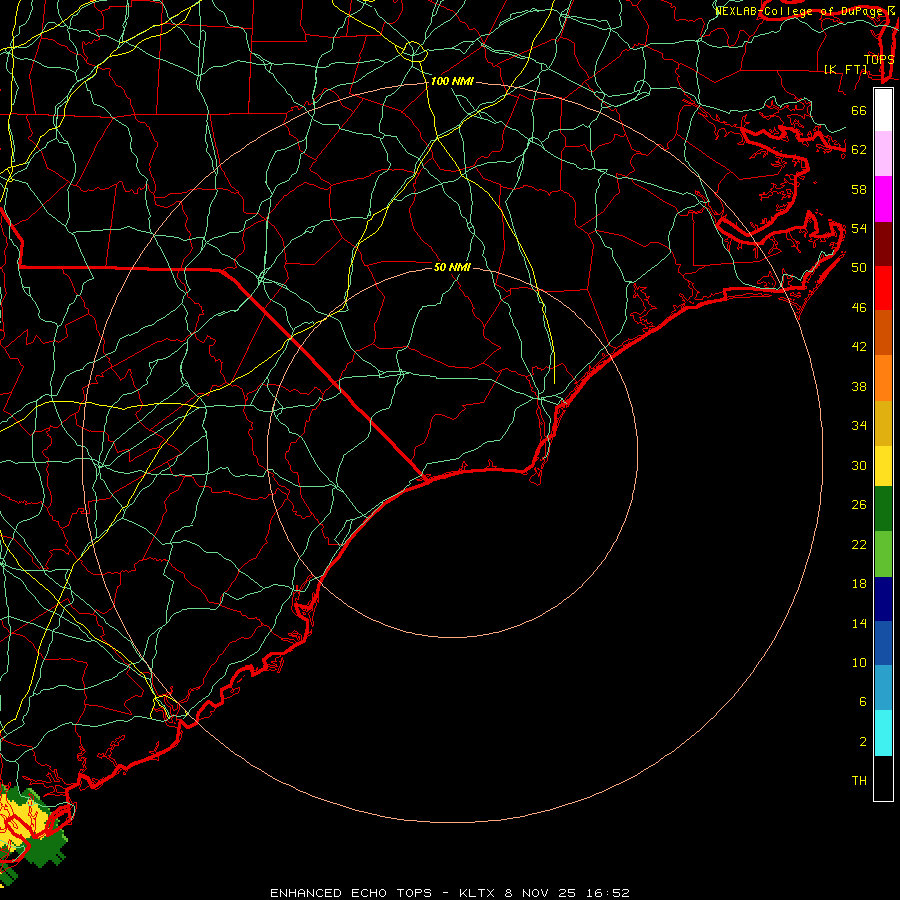
Task: Click legend value "46"
Action: click(859, 308)
